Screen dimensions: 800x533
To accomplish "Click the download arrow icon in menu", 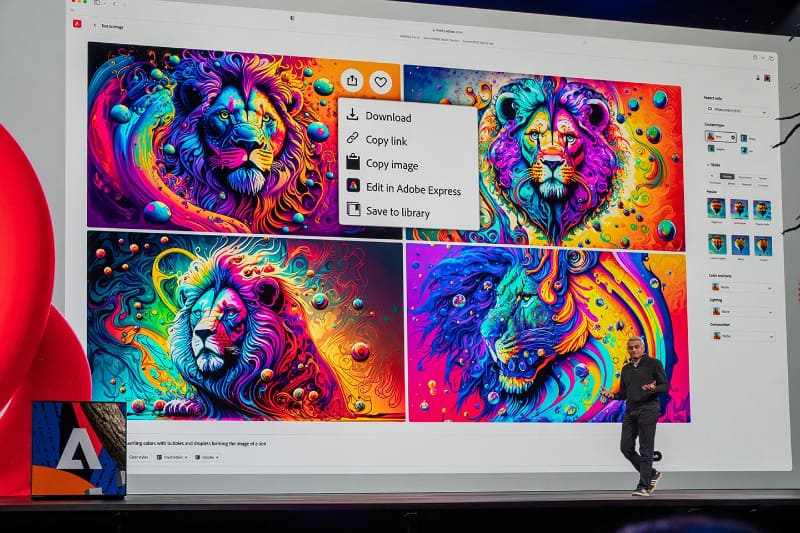I will pos(352,114).
